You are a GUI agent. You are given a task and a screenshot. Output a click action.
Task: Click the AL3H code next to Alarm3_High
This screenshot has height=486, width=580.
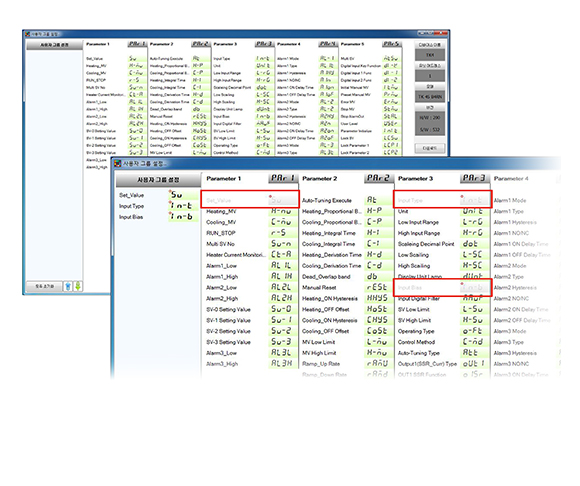[x=282, y=364]
